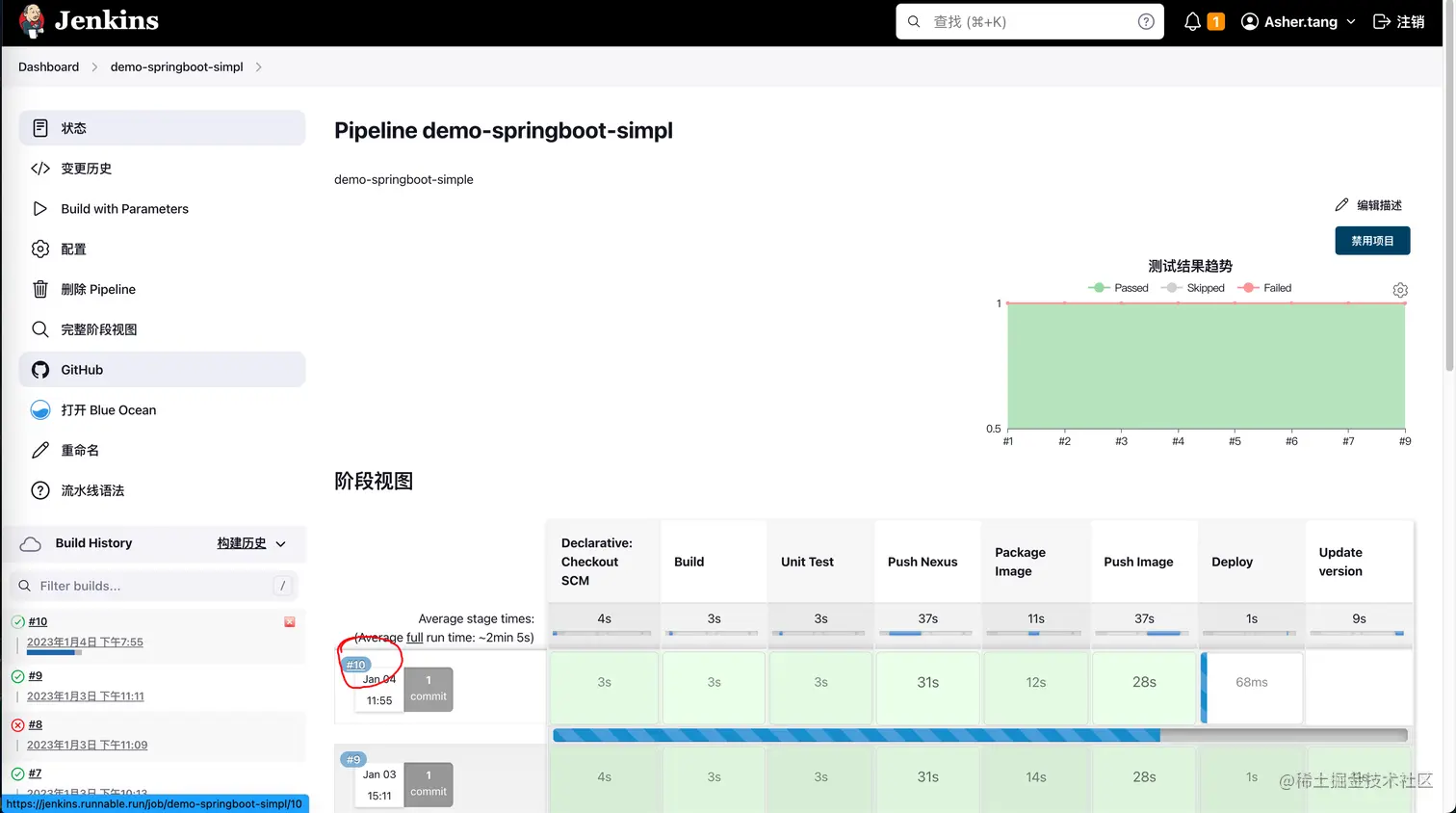Open the 配置 menu item
Screen dimensions: 1456x813
coord(162,249)
